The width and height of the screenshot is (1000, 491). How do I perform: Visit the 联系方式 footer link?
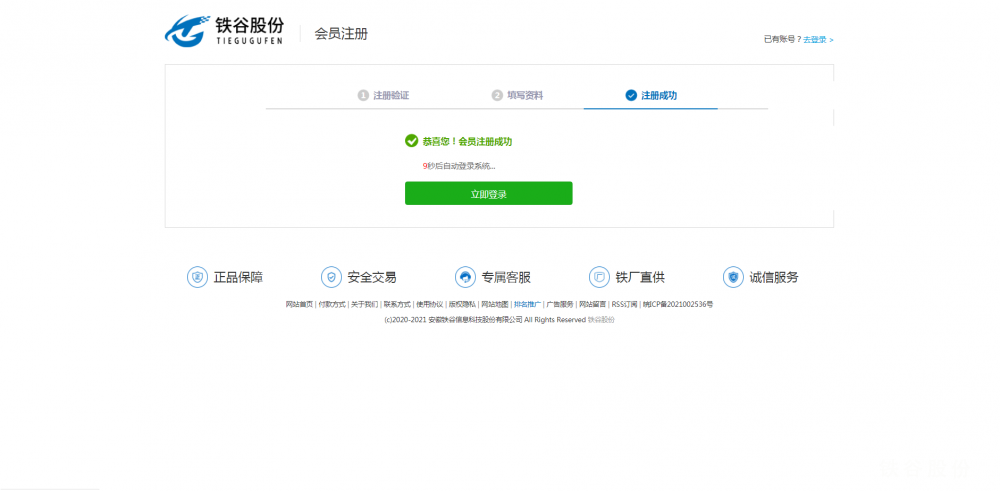click(x=397, y=304)
